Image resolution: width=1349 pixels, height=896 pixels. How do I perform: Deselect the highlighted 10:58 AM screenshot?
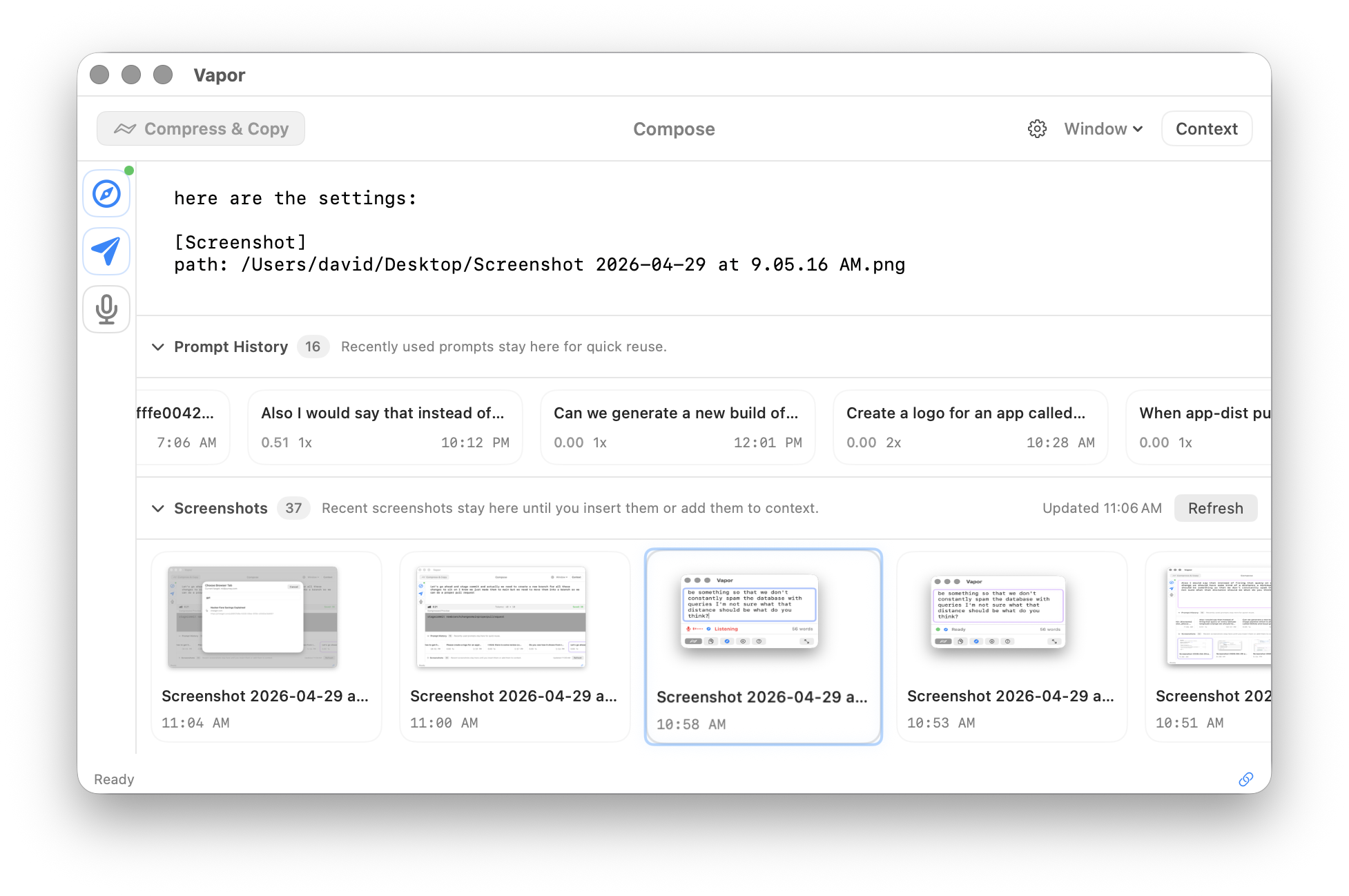[763, 646]
